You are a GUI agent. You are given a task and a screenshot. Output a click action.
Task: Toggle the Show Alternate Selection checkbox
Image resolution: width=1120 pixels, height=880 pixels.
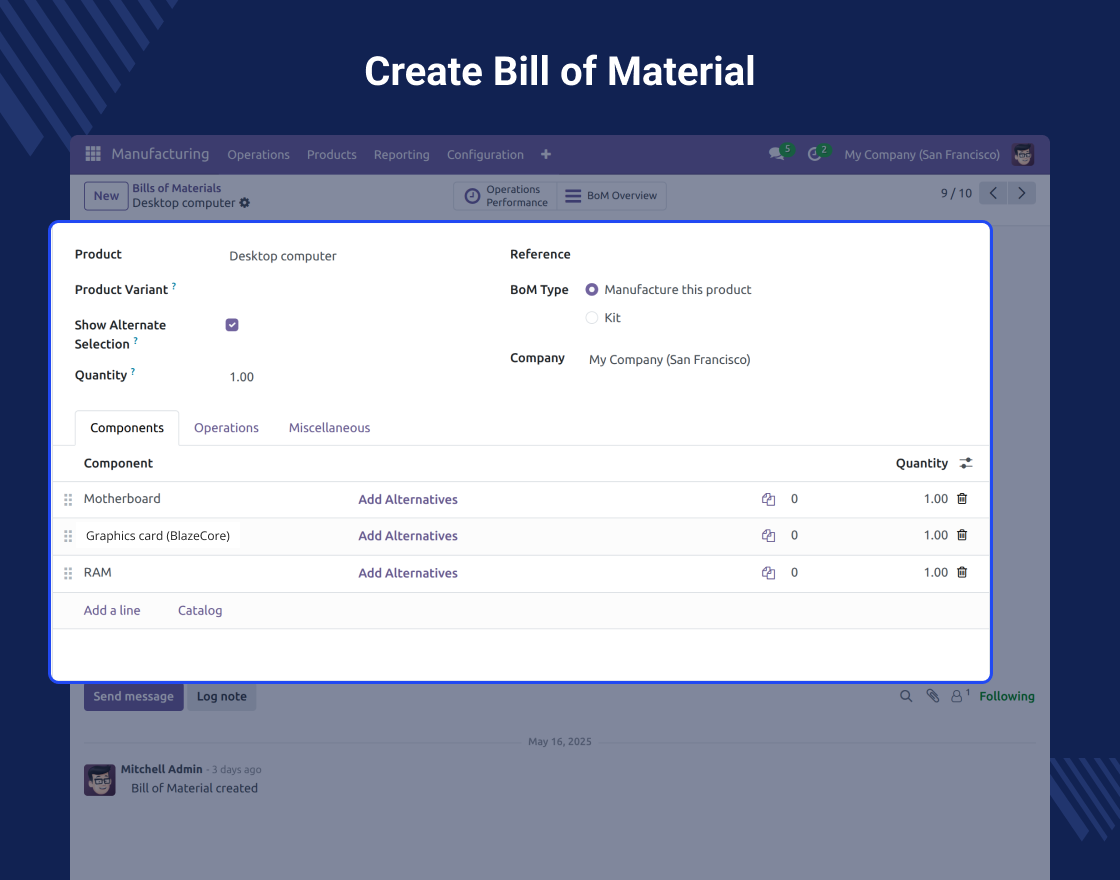(x=232, y=325)
